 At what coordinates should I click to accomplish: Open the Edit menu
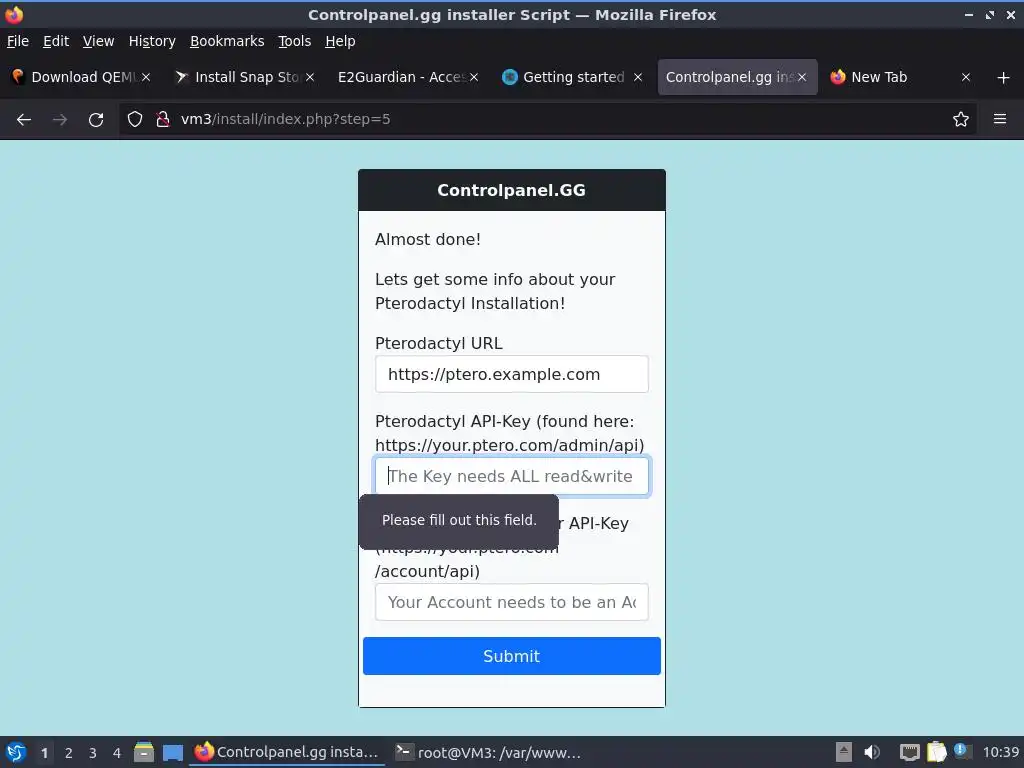pos(56,41)
